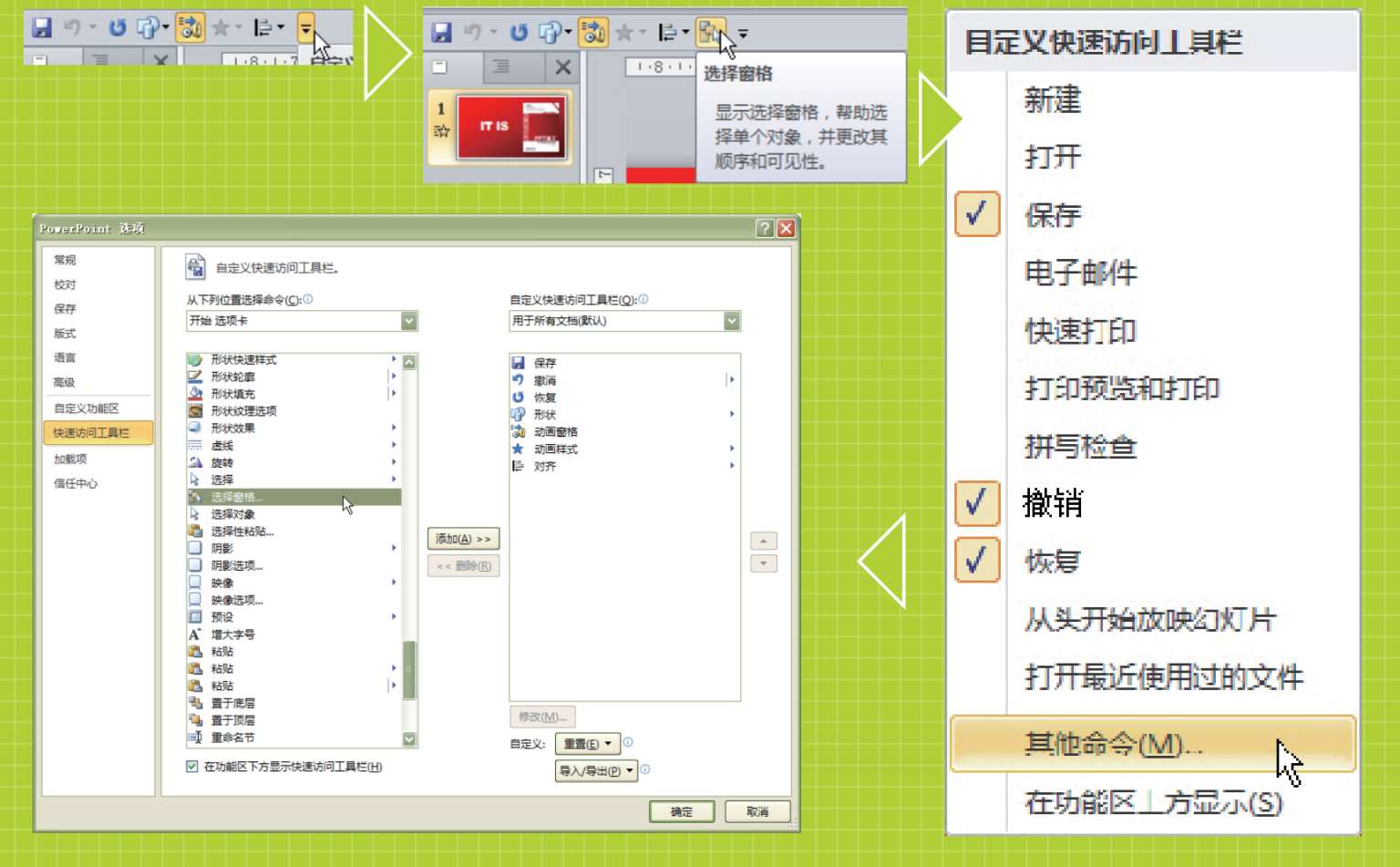Choose 电子邮件 from the quick access menu
Viewport: 1400px width, 867px height.
(x=1081, y=273)
